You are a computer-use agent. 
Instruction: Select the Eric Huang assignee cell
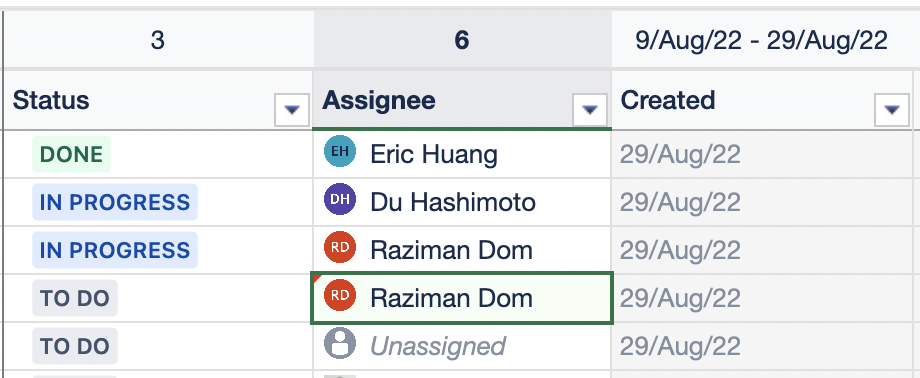click(462, 154)
